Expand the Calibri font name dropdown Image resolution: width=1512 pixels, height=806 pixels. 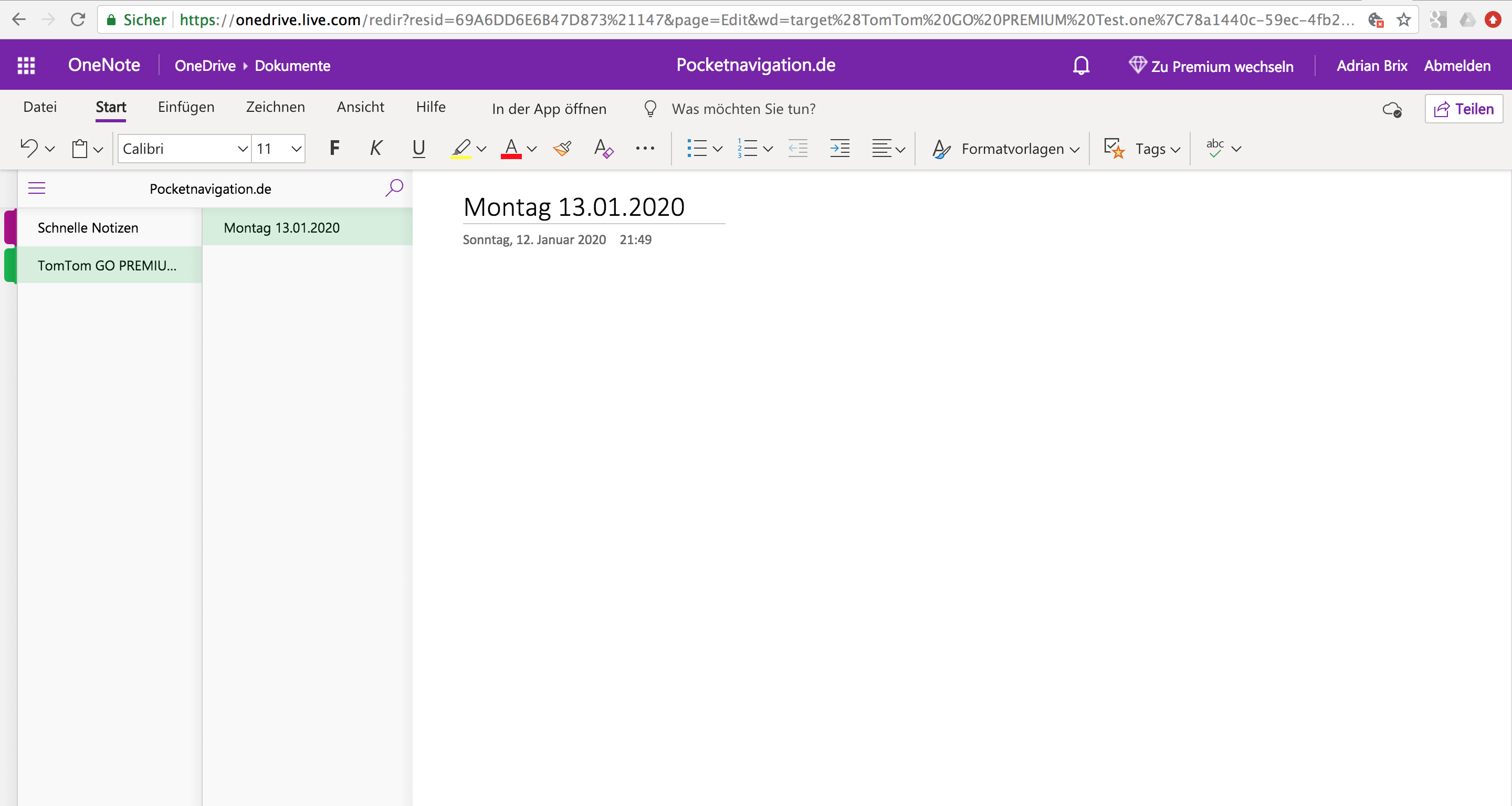coord(242,149)
